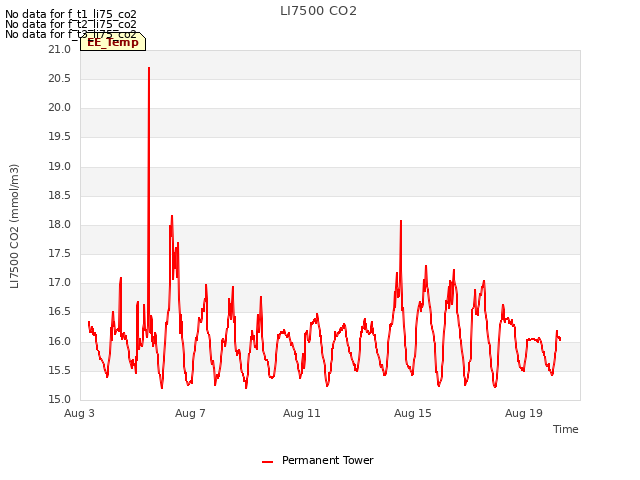The width and height of the screenshot is (640, 480).
Task: Click the Aug 19 x-axis label
Action: [524, 413]
